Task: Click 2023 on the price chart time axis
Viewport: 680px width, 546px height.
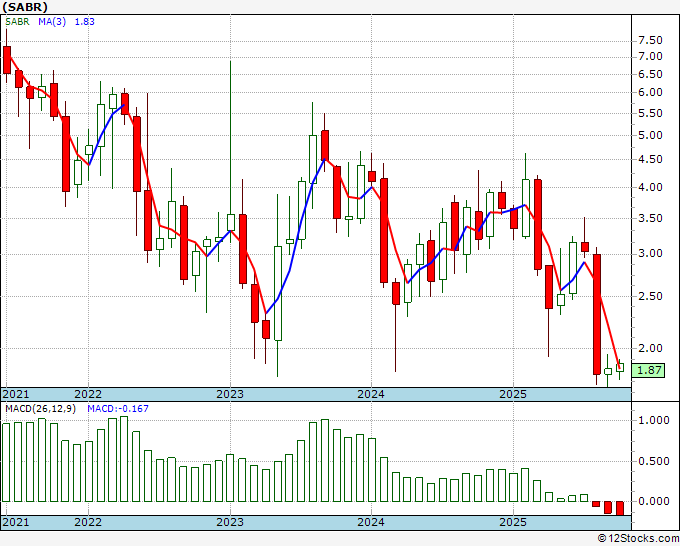Action: (230, 394)
